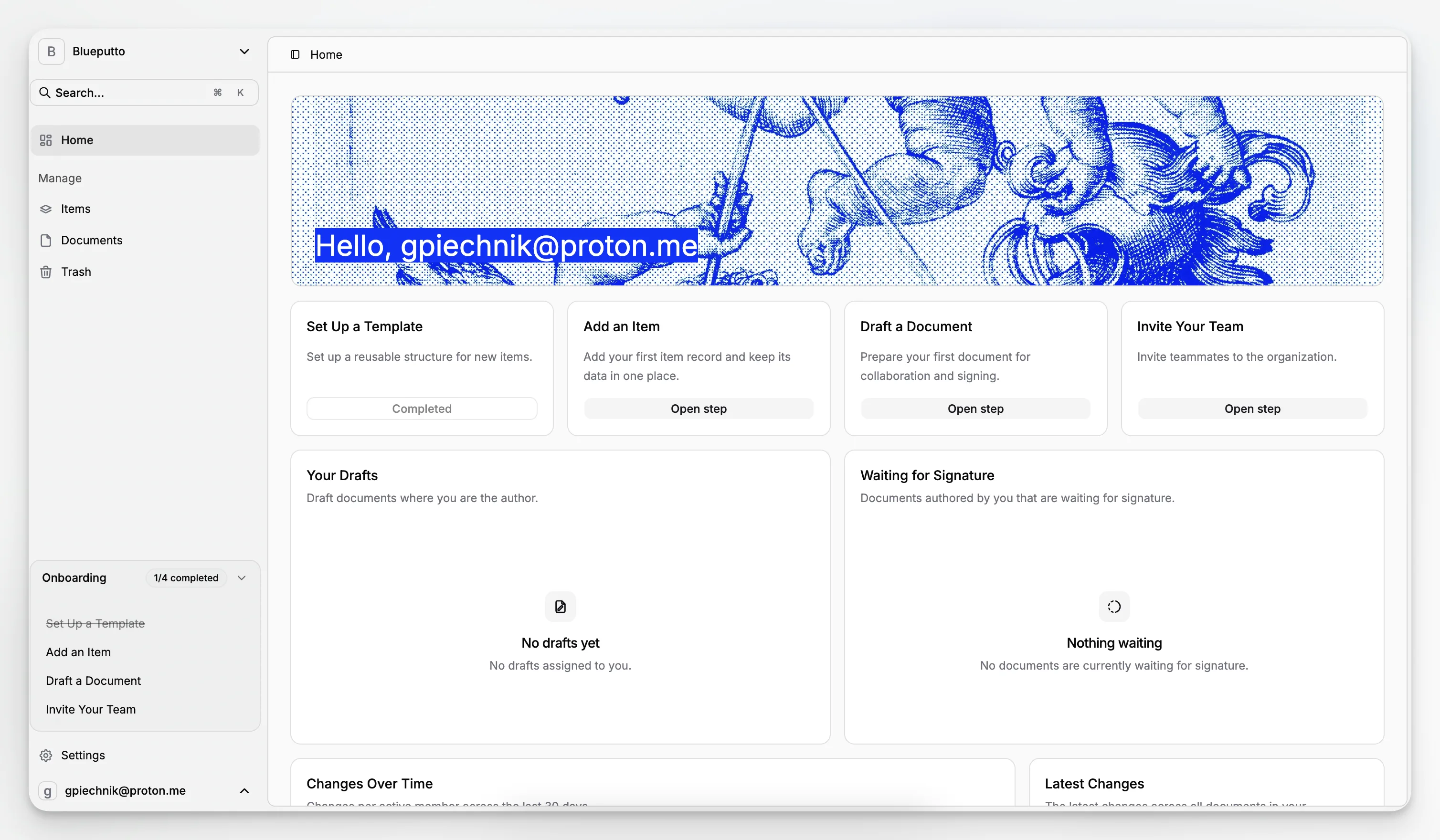Click the Home breadcrumb title
The height and width of the screenshot is (840, 1440).
click(326, 54)
